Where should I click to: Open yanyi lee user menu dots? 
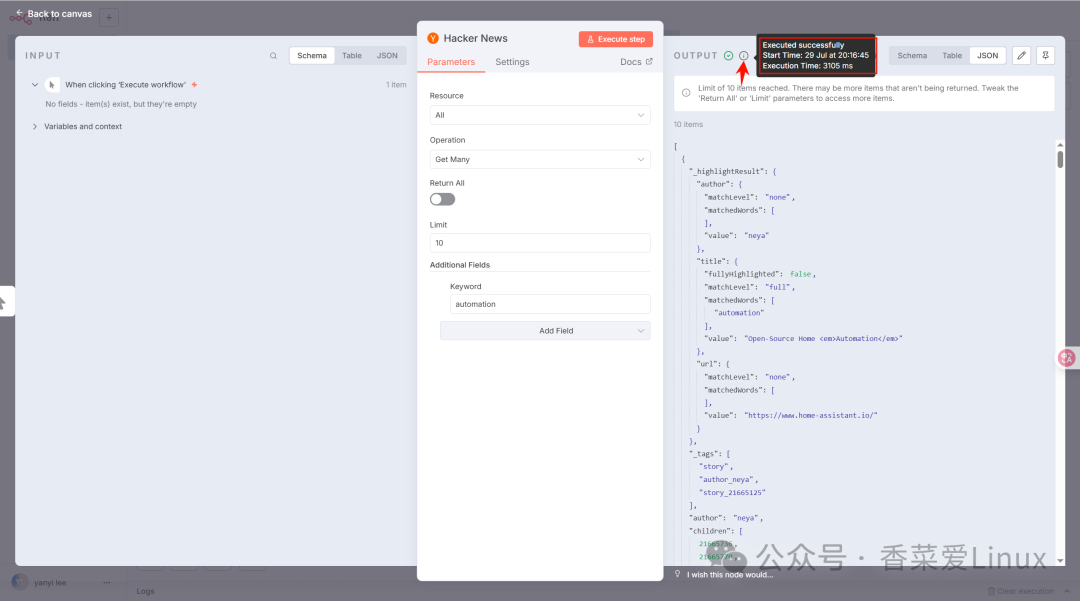click(107, 582)
